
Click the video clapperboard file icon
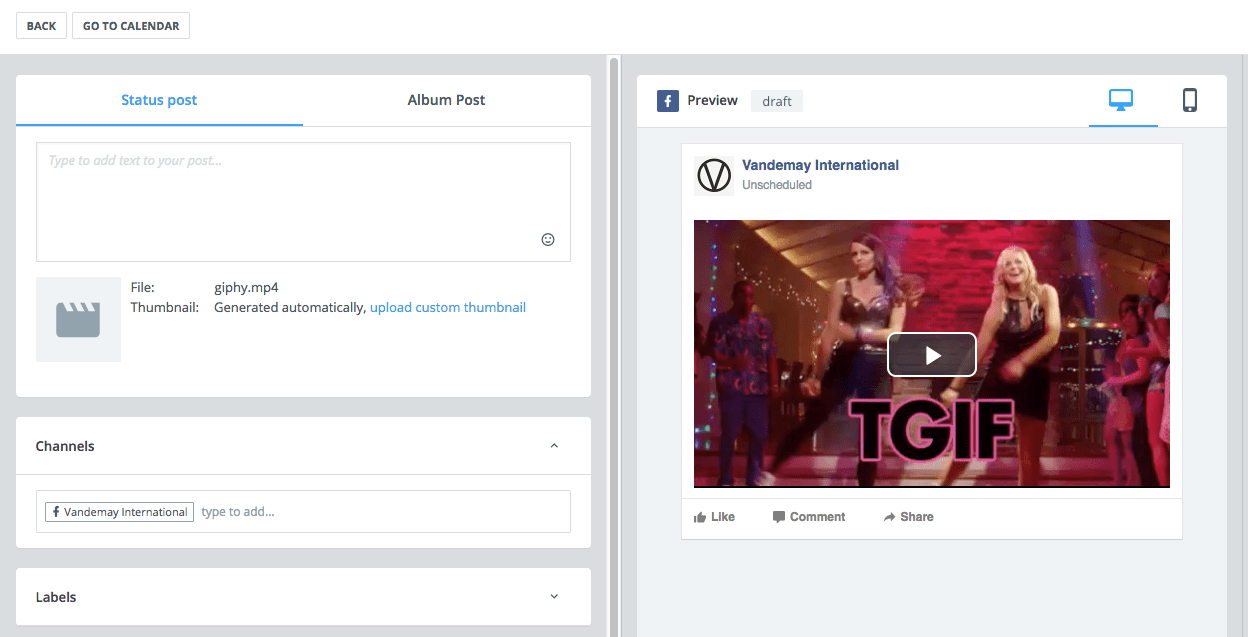click(x=78, y=320)
